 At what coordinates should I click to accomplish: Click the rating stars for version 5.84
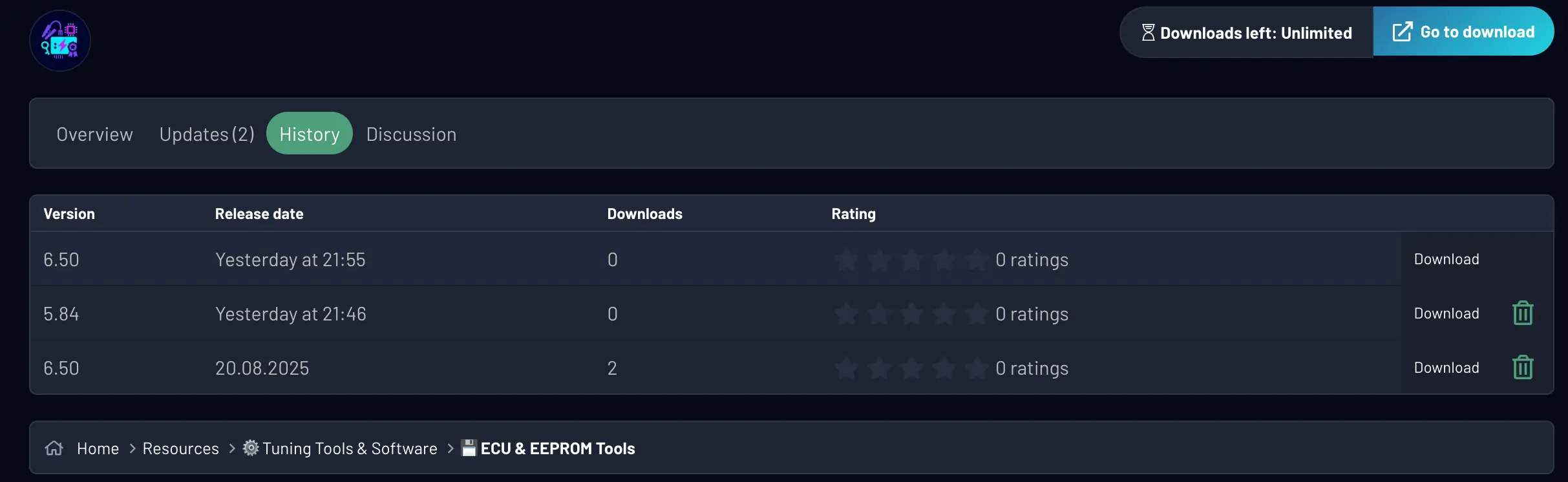911,314
